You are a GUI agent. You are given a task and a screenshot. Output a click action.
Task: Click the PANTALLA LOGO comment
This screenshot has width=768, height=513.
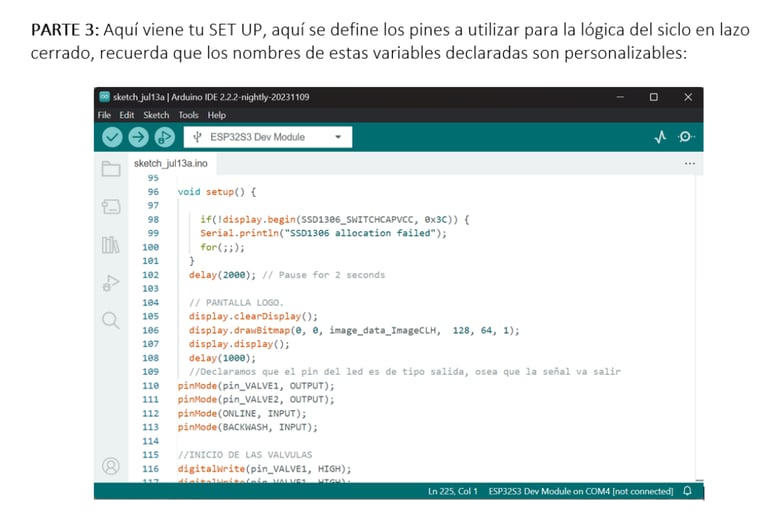click(236, 302)
